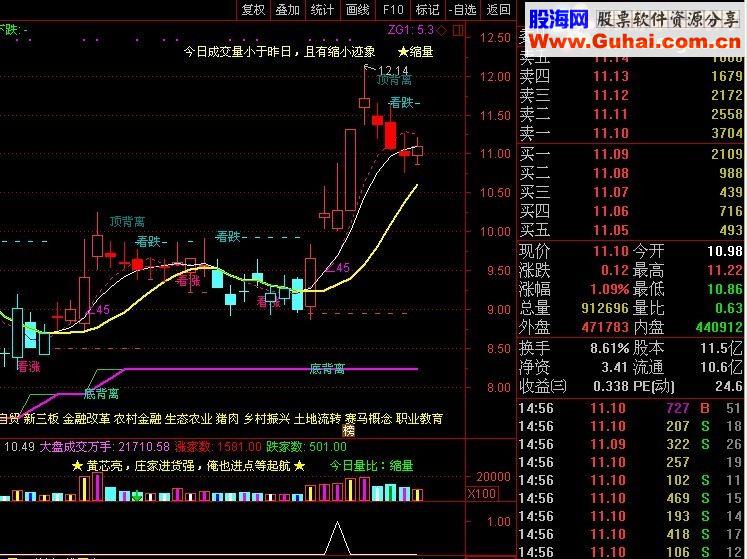Open the 叠加 overlay option
The width and height of the screenshot is (747, 559).
pos(288,10)
